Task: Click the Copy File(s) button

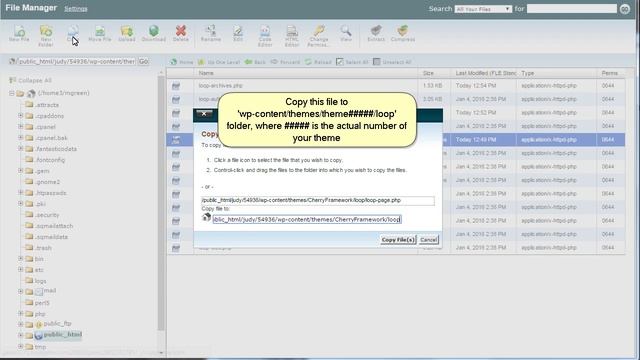Action: 398,240
